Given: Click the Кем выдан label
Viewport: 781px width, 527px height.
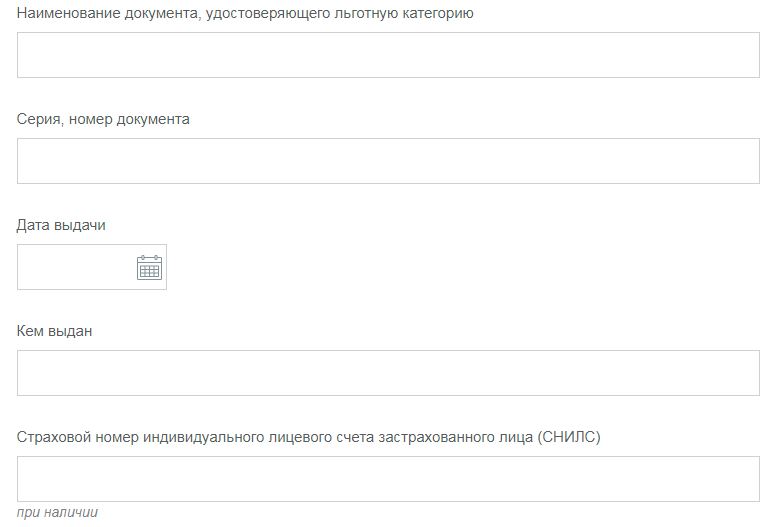Looking at the screenshot, I should [x=54, y=331].
